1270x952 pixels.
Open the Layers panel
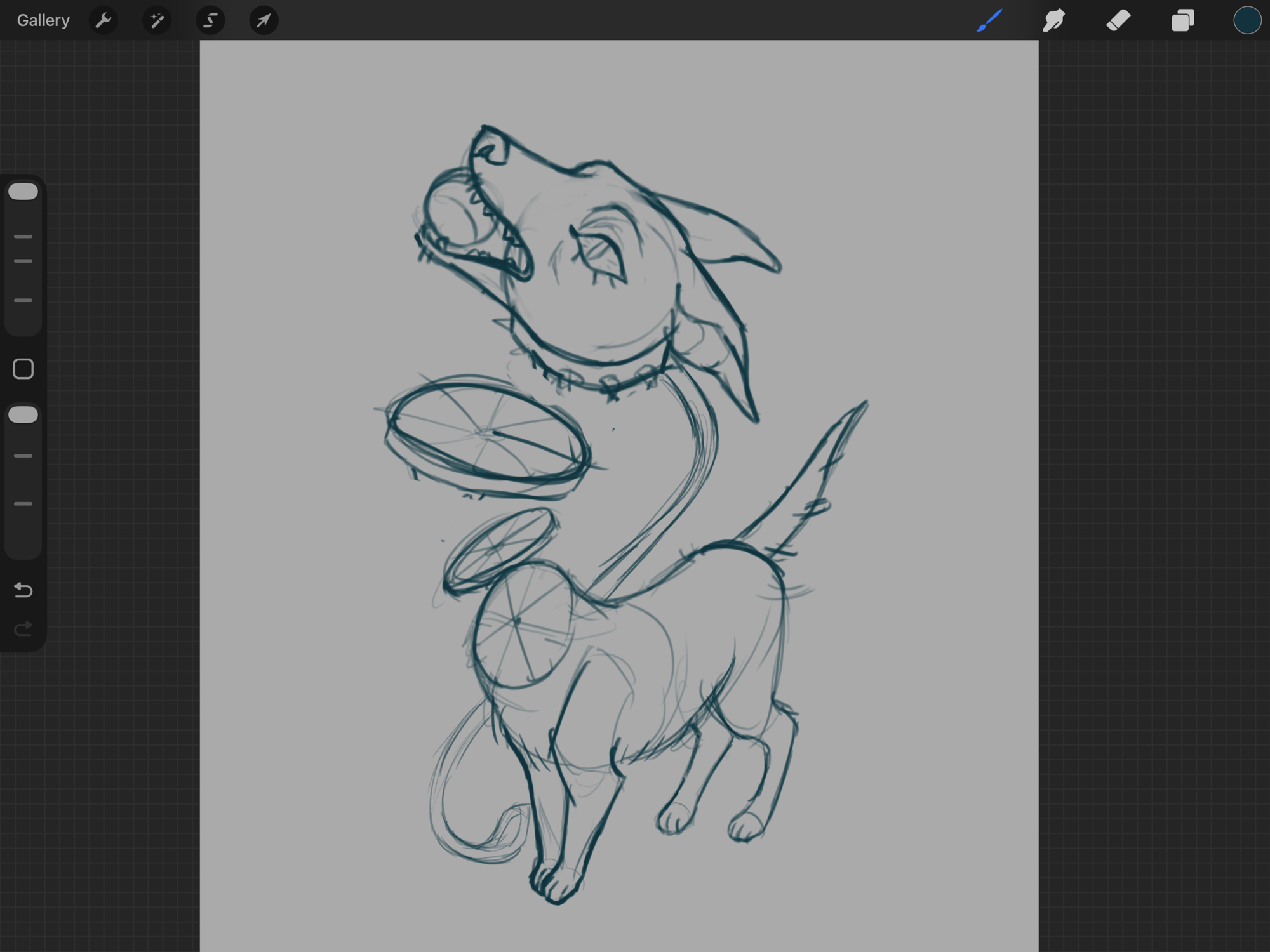click(x=1182, y=20)
